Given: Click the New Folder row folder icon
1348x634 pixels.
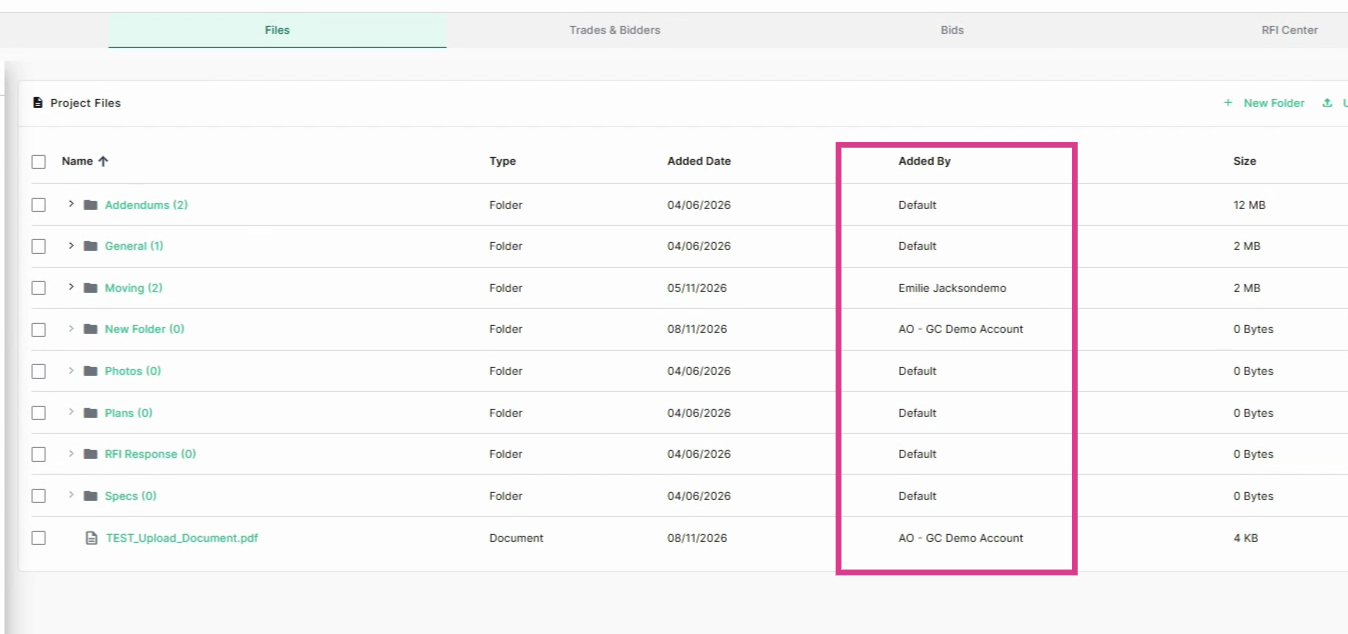Looking at the screenshot, I should point(91,329).
